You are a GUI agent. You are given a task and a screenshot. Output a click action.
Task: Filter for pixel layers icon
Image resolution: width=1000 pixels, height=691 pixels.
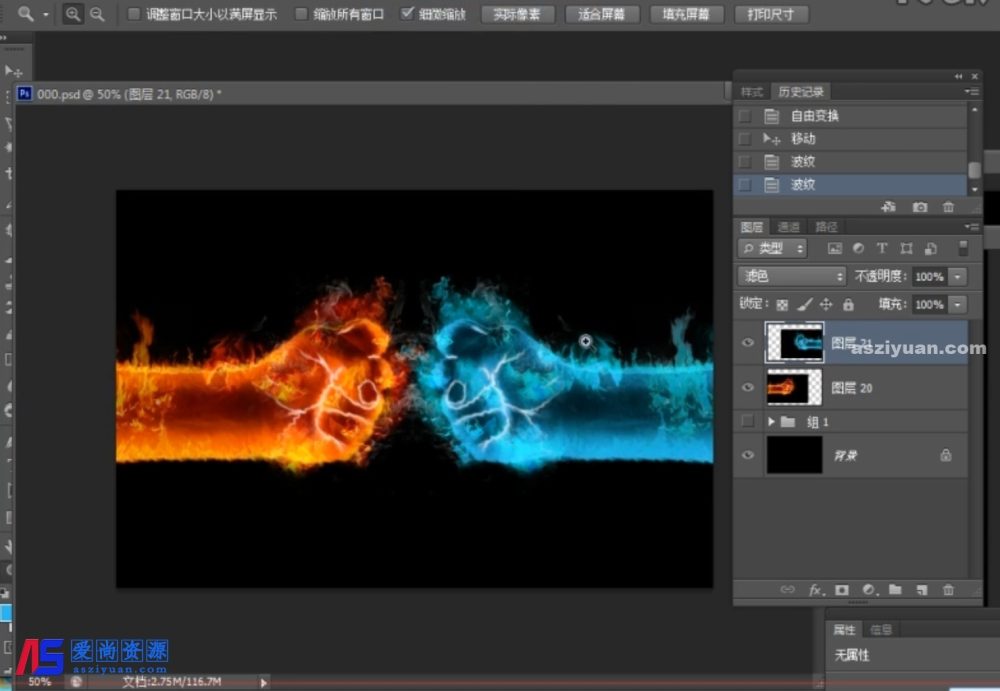click(x=834, y=249)
